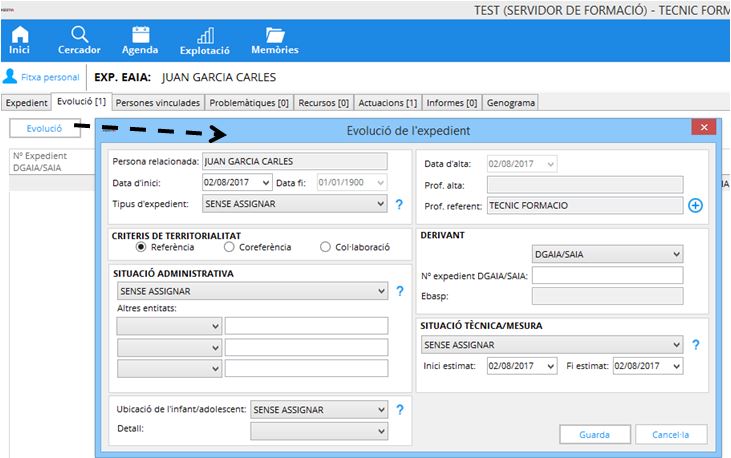Click the Fitxa personal user icon
The width and height of the screenshot is (731, 458).
pyautogui.click(x=11, y=76)
